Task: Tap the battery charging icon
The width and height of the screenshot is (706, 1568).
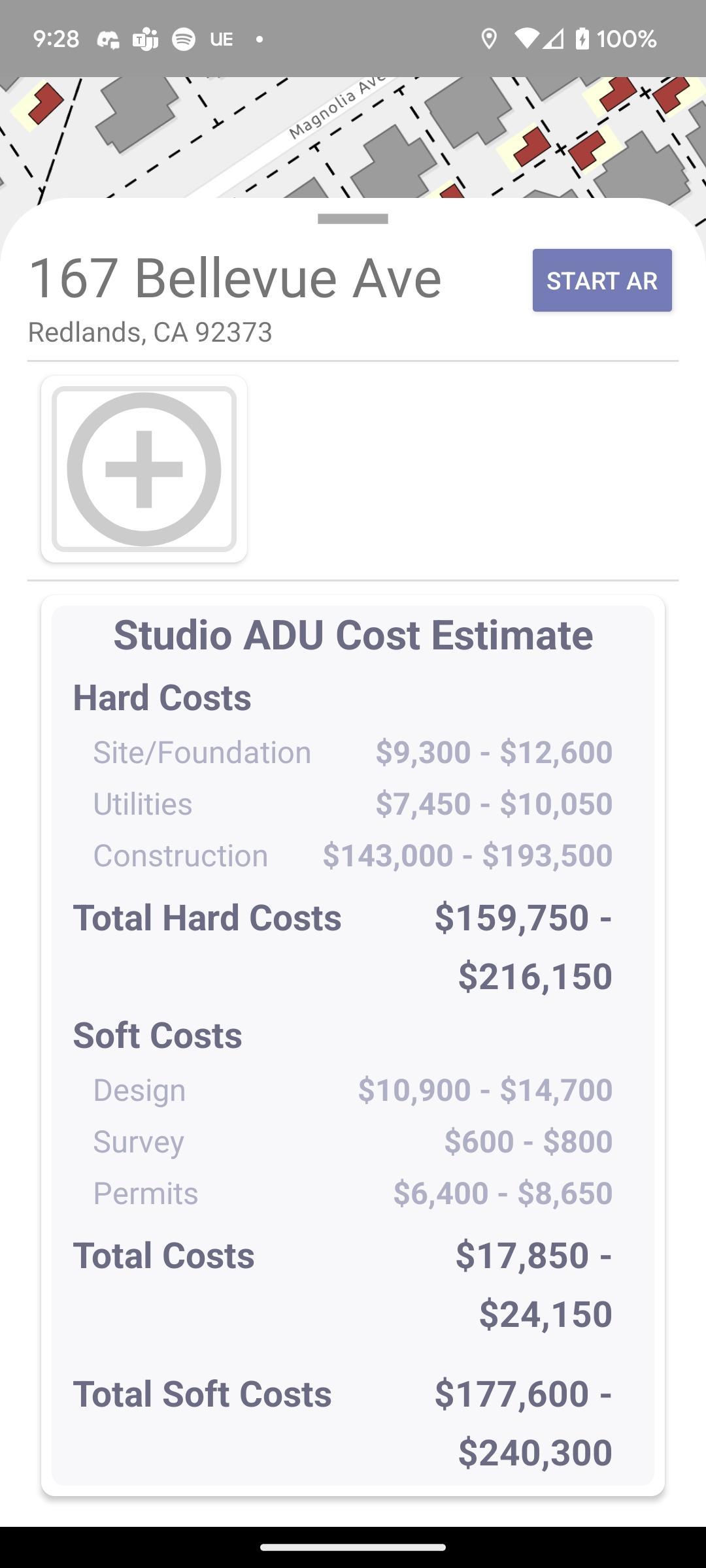Action: (x=582, y=39)
